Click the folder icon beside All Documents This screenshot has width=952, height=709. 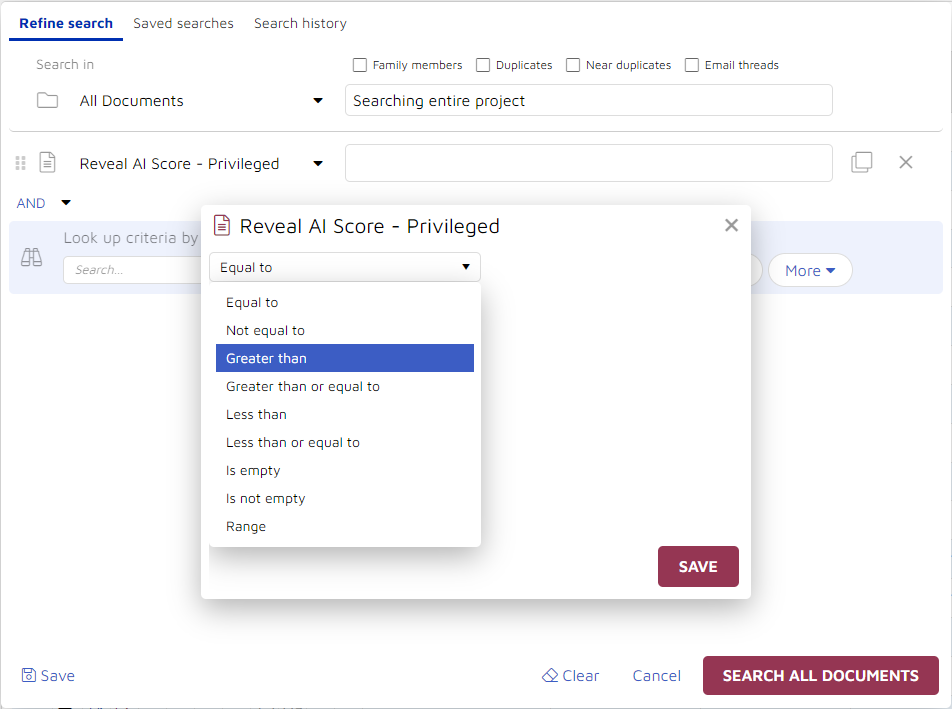coord(47,100)
